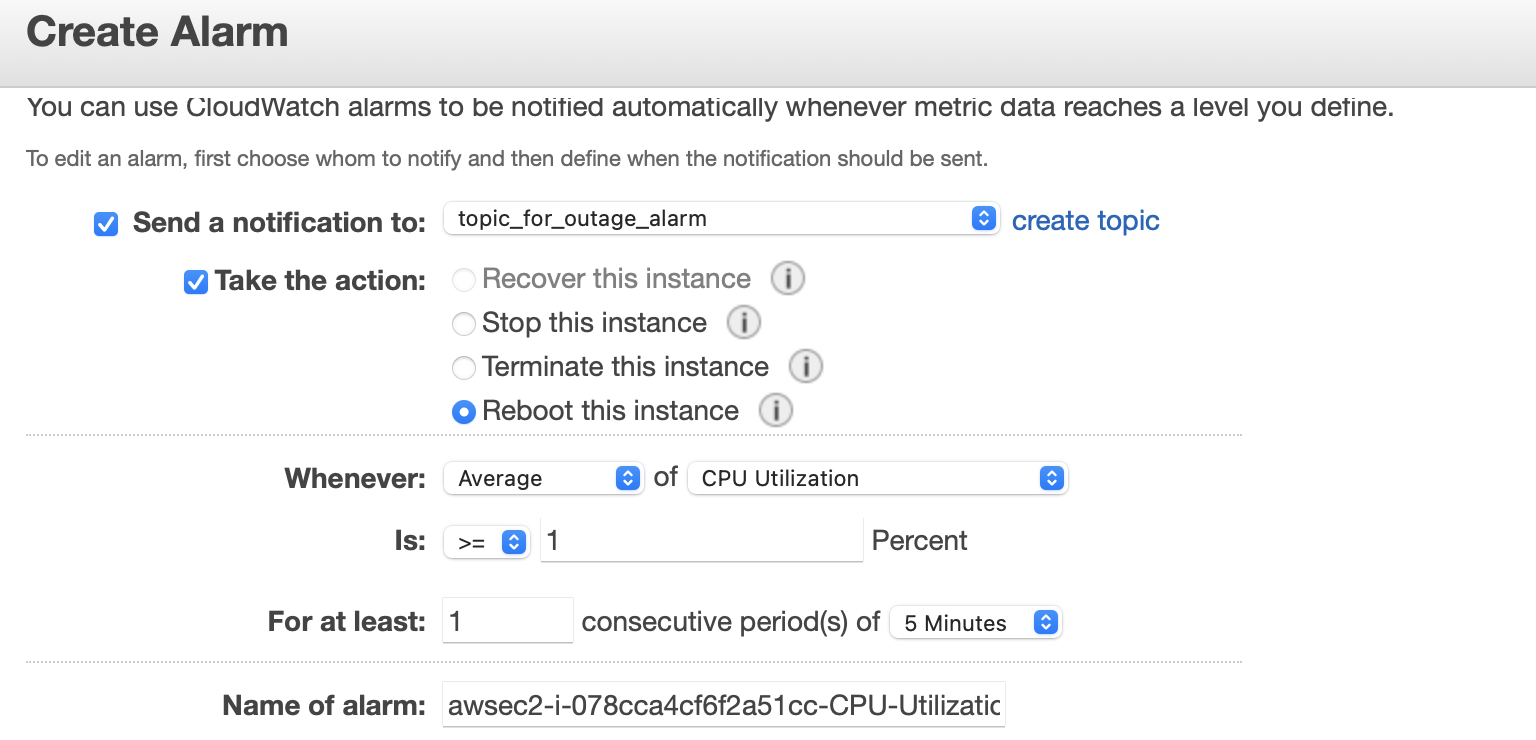Screen dimensions: 1536x740
Task: Select Recover this instance radio button
Action: point(463,280)
